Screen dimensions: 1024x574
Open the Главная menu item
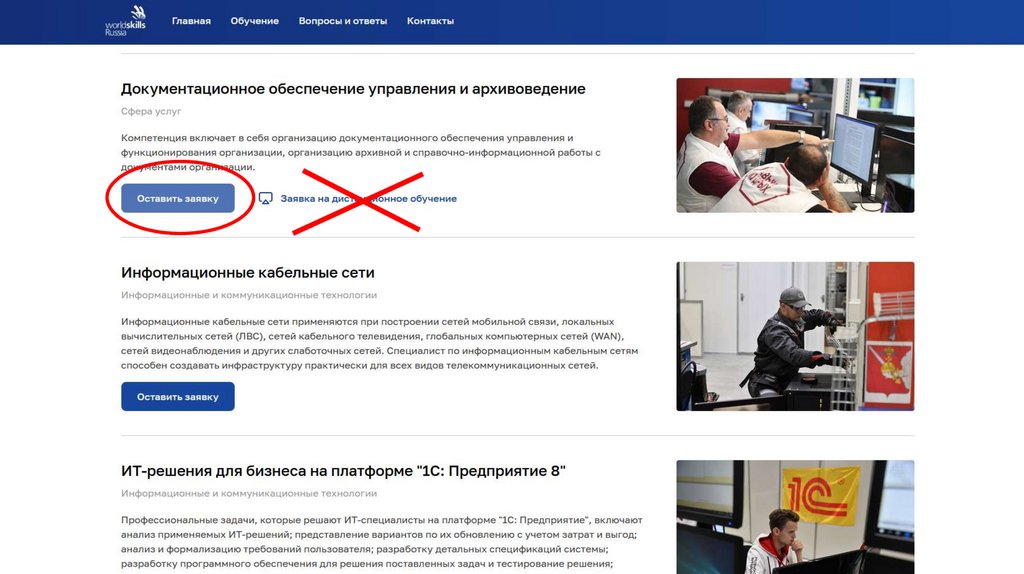point(191,21)
